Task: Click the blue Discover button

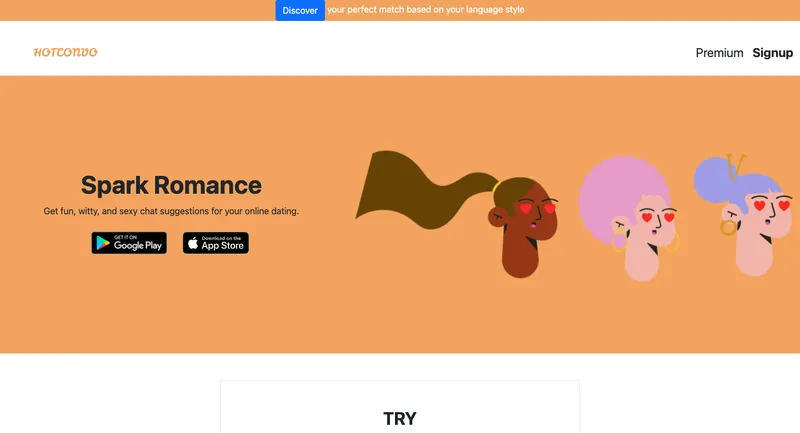Action: (300, 10)
